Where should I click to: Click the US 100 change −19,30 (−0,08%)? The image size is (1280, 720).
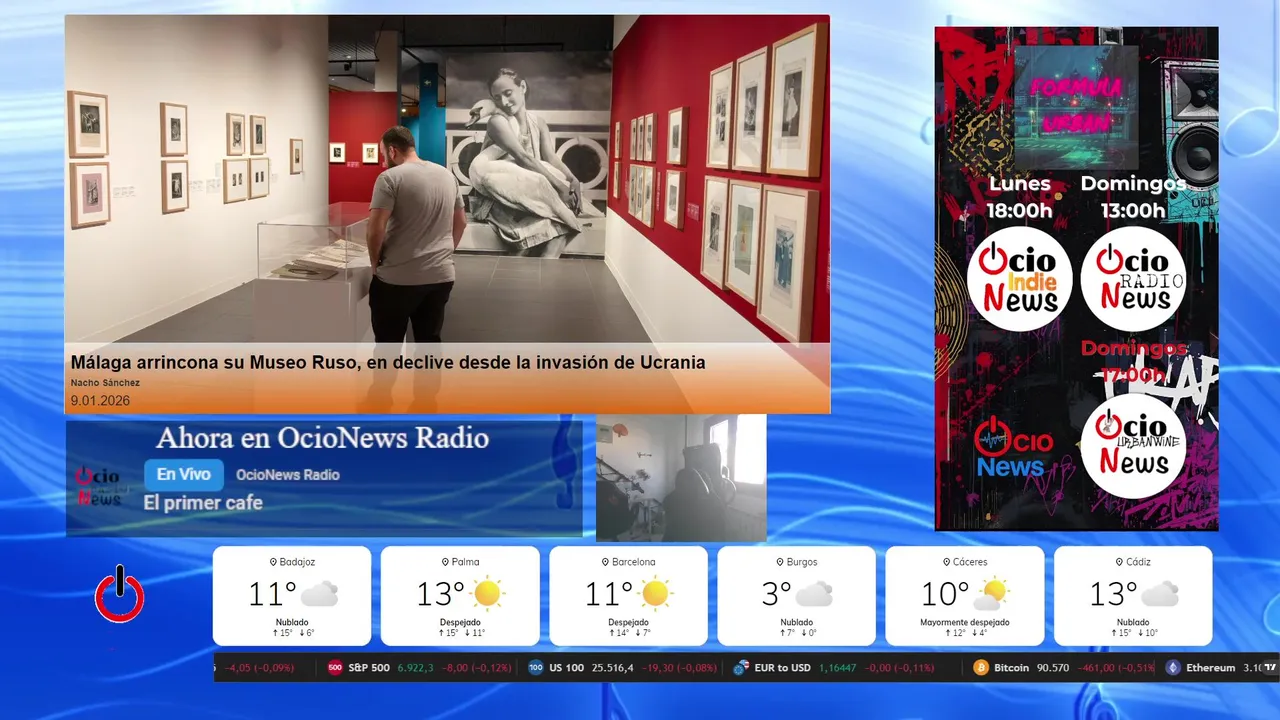click(679, 667)
